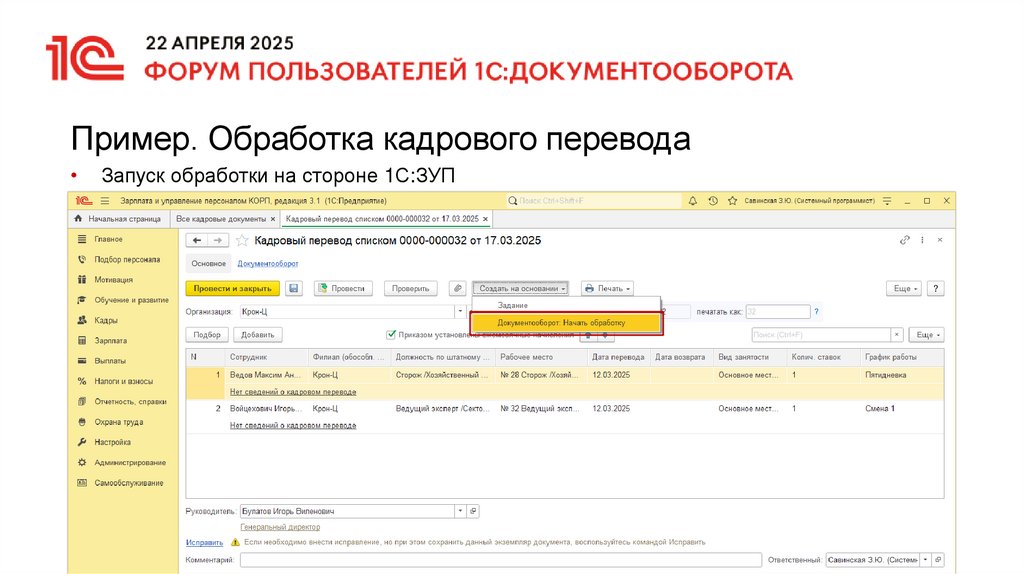Open the Охрана труда section

[118, 422]
